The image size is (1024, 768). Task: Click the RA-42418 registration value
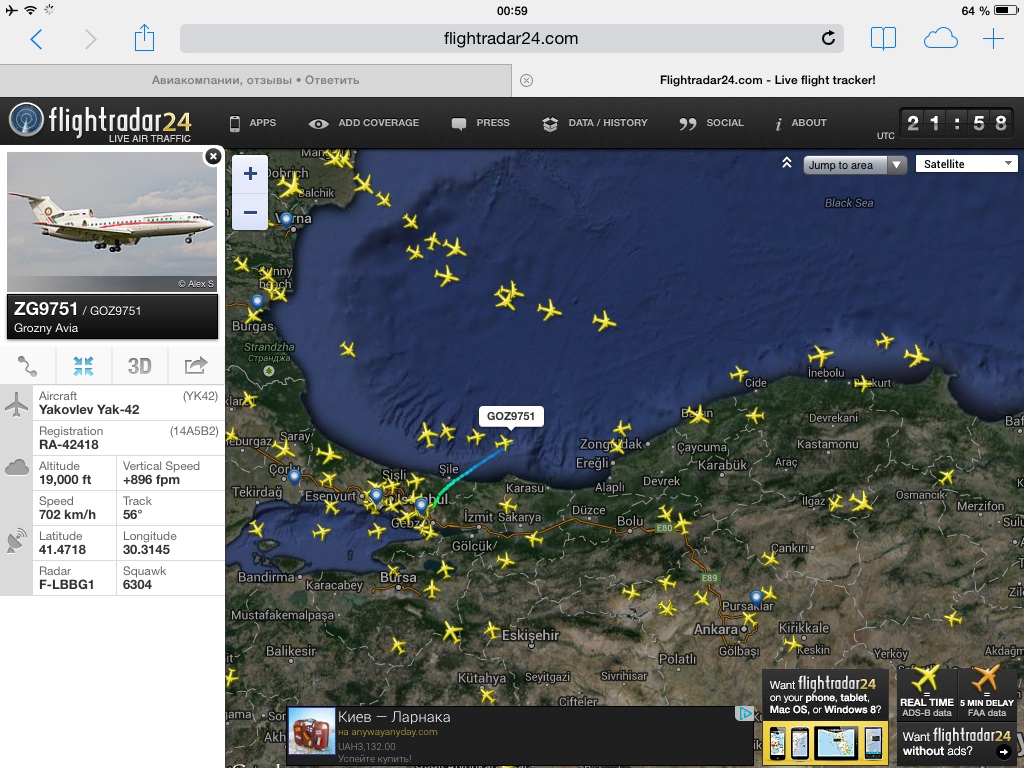(69, 445)
